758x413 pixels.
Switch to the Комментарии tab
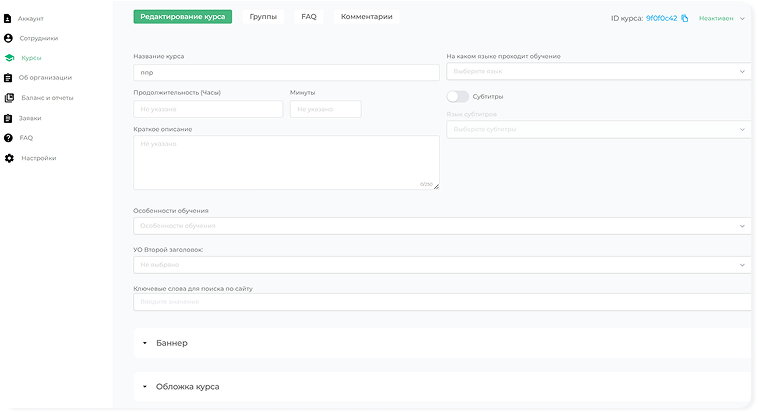point(366,17)
